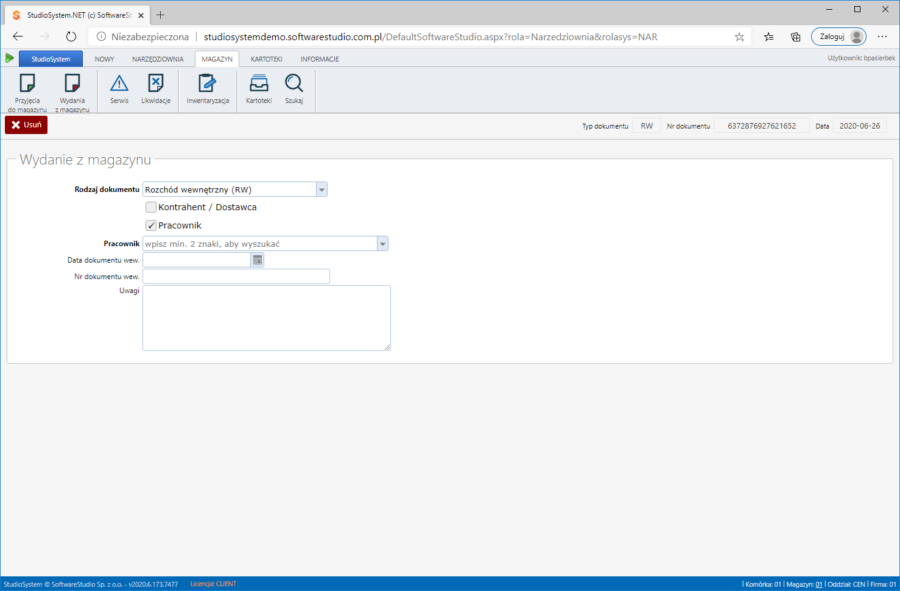Click Licencja: CLIENT in status bar

pyautogui.click(x=213, y=584)
